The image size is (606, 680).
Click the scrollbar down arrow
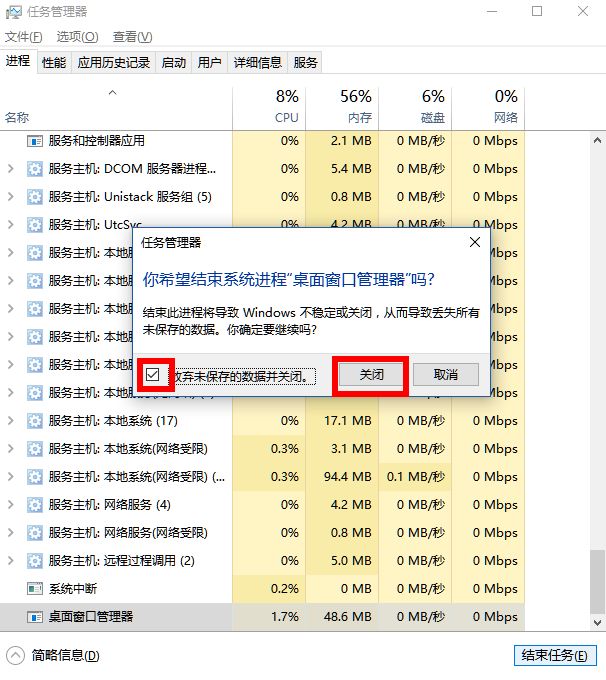point(597,623)
